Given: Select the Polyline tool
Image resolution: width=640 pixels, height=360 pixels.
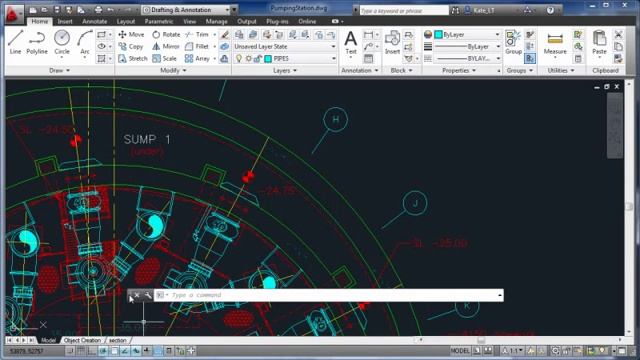Looking at the screenshot, I should pos(37,42).
